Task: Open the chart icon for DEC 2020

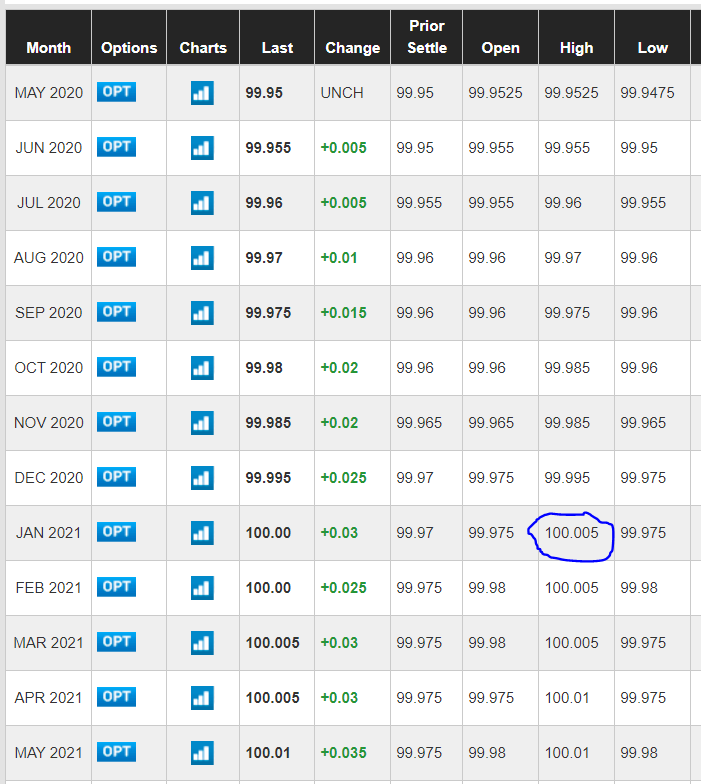Action: pos(202,478)
